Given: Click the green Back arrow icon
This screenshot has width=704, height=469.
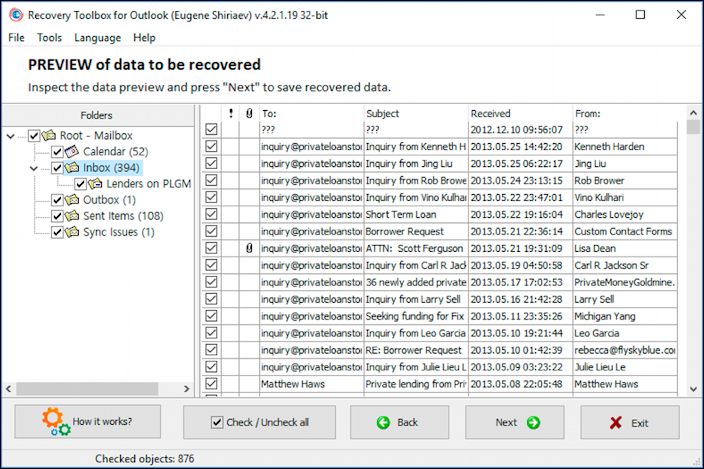Looking at the screenshot, I should pos(383,423).
